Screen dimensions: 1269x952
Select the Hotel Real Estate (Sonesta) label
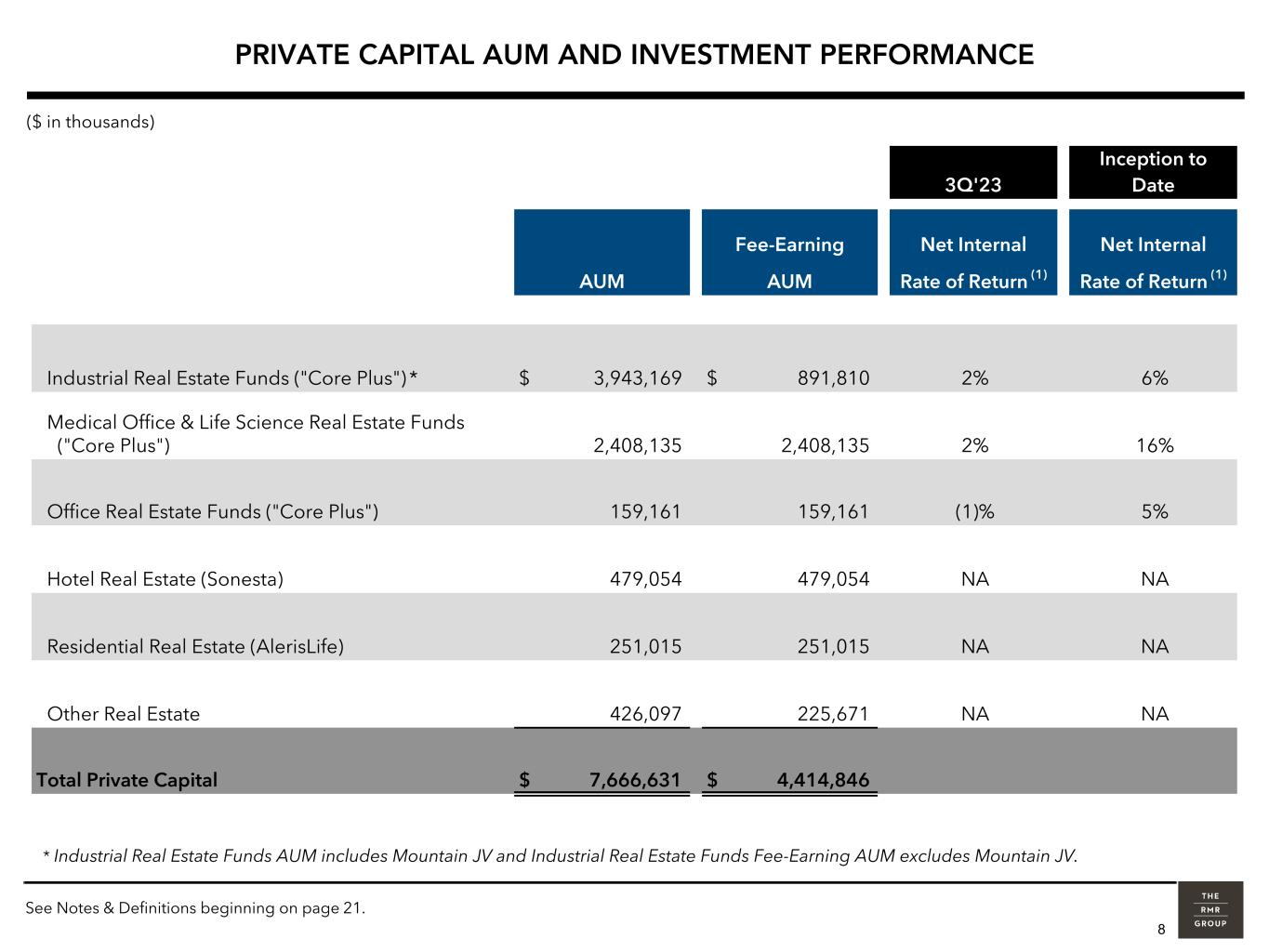point(165,579)
